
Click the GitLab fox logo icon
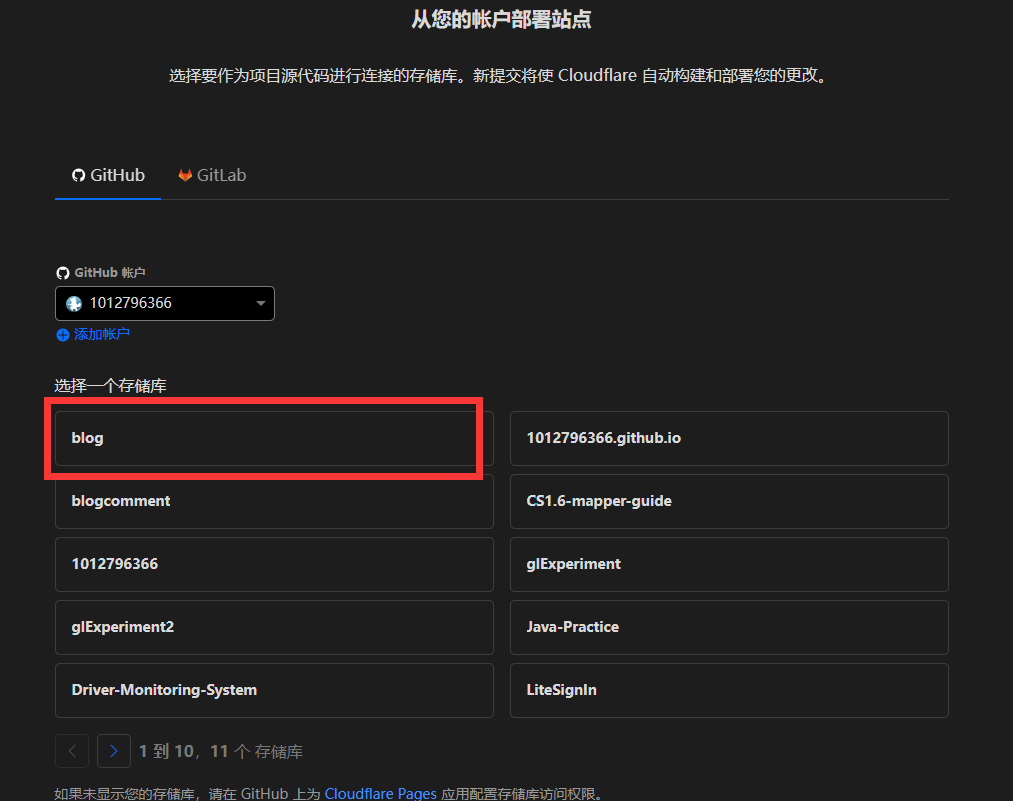(185, 175)
